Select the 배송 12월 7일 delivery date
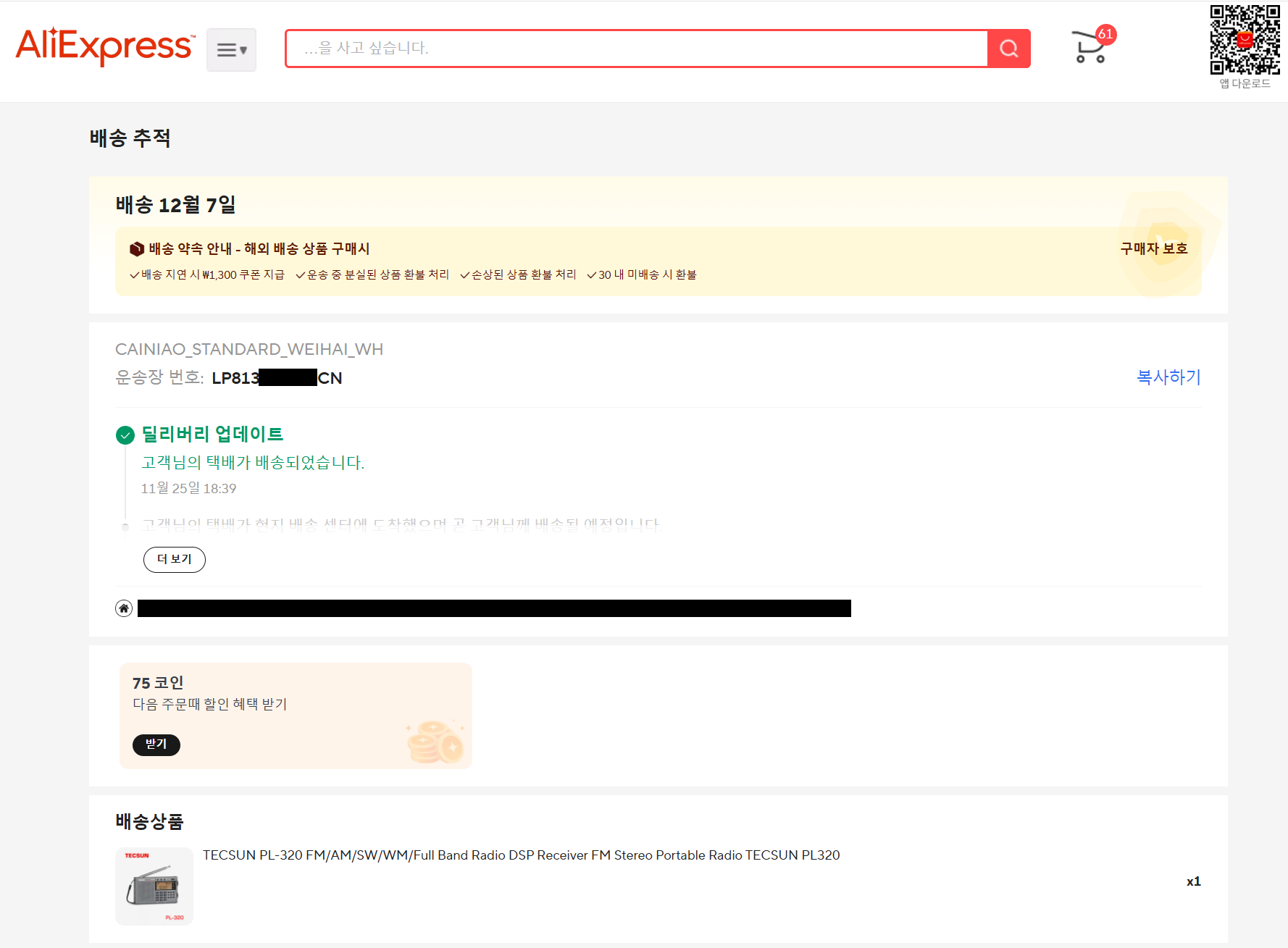Image resolution: width=1288 pixels, height=948 pixels. (176, 205)
